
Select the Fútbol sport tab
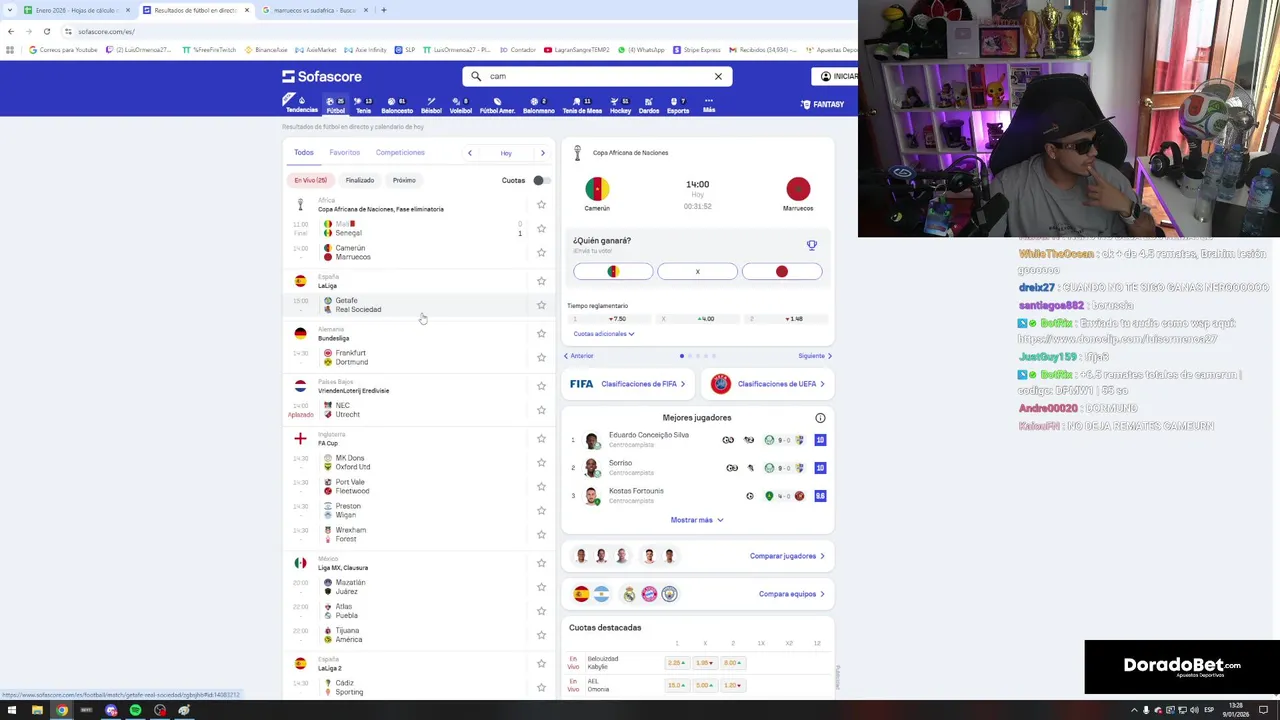coord(335,105)
